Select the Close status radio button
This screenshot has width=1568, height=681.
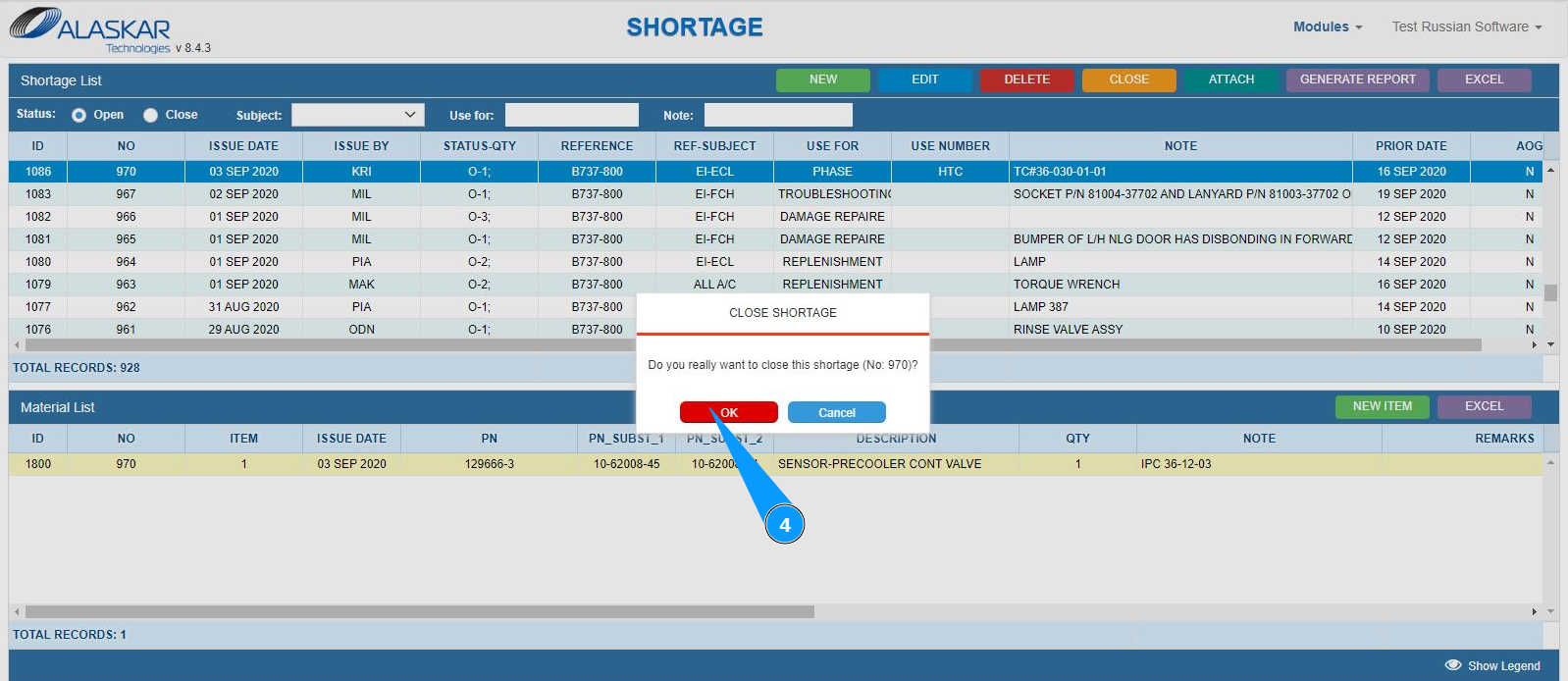coord(150,115)
